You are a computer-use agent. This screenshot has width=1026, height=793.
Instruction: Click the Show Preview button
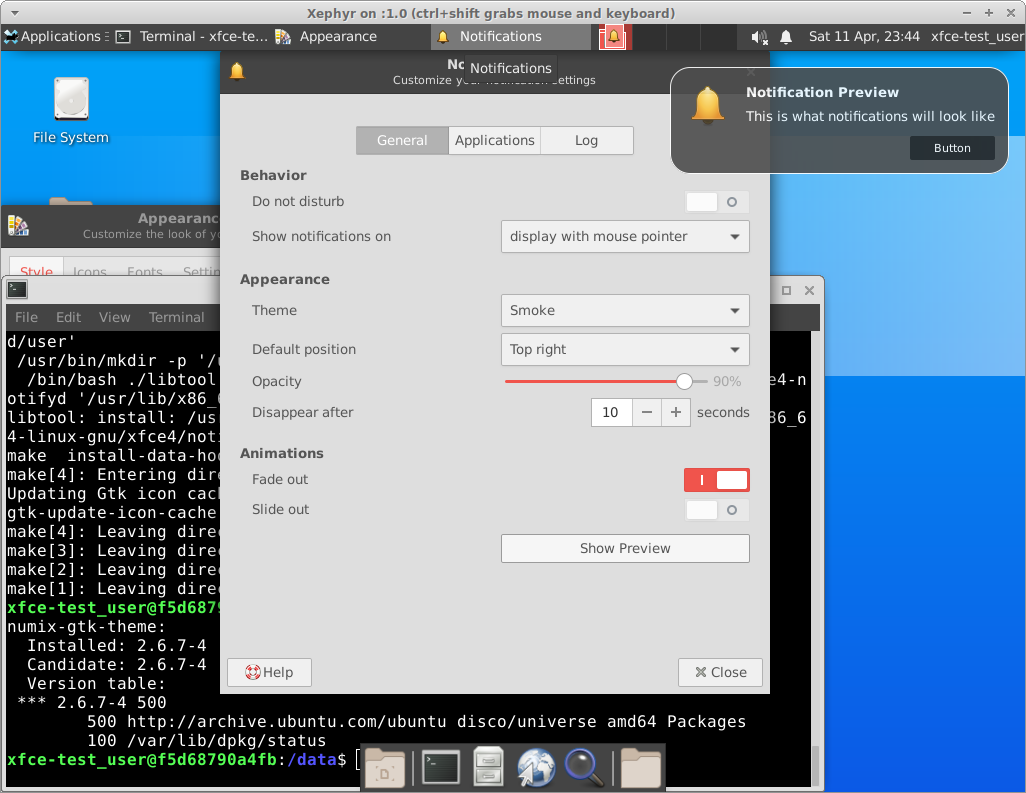coord(624,549)
